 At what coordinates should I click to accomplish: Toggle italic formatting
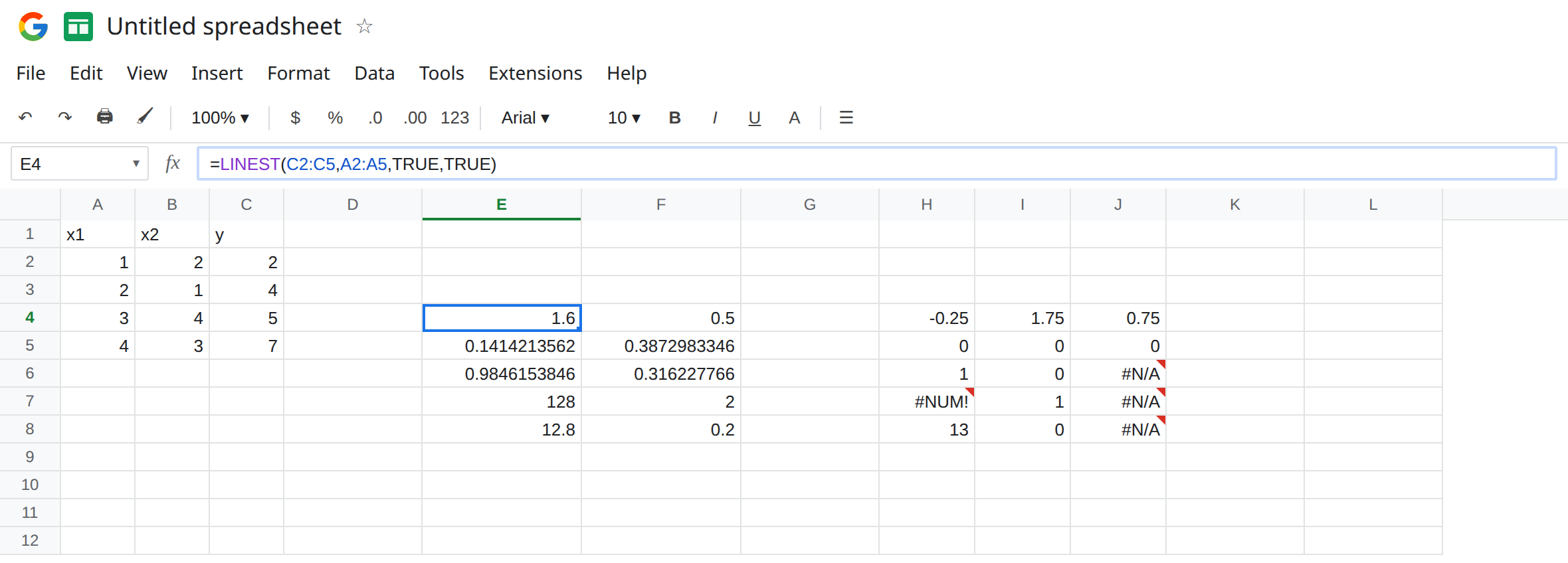715,118
